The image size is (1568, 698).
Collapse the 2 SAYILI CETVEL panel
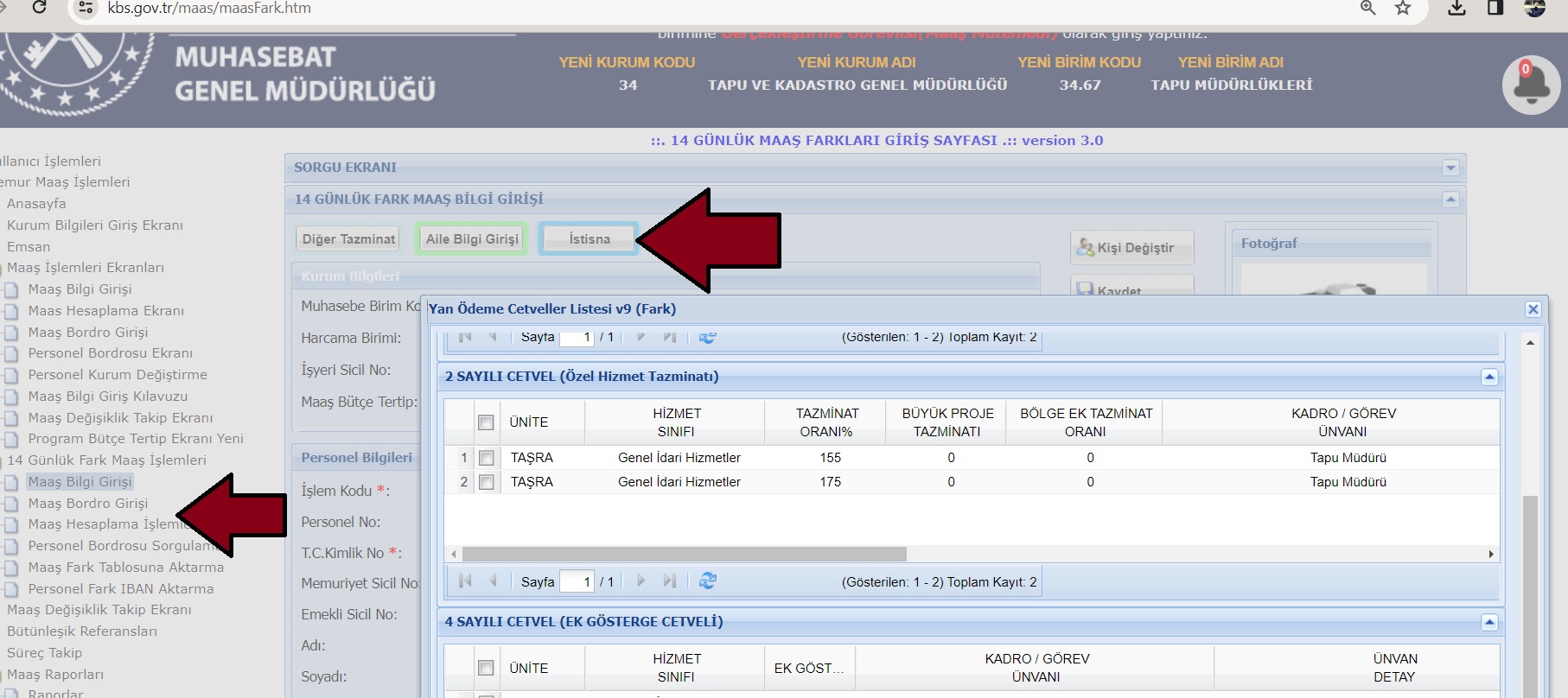point(1488,377)
